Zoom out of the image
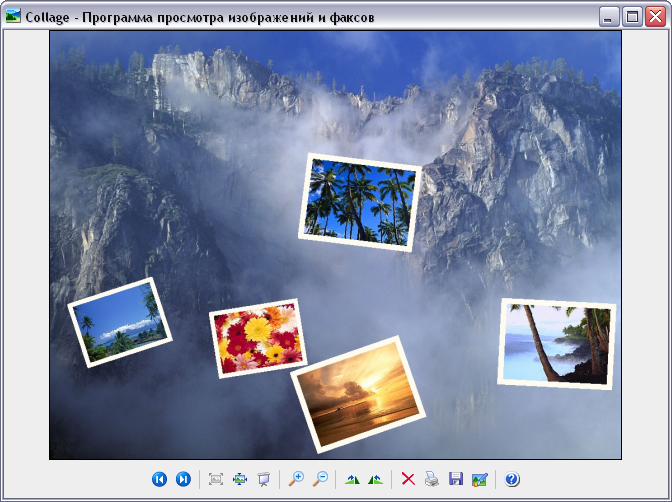 (320, 479)
